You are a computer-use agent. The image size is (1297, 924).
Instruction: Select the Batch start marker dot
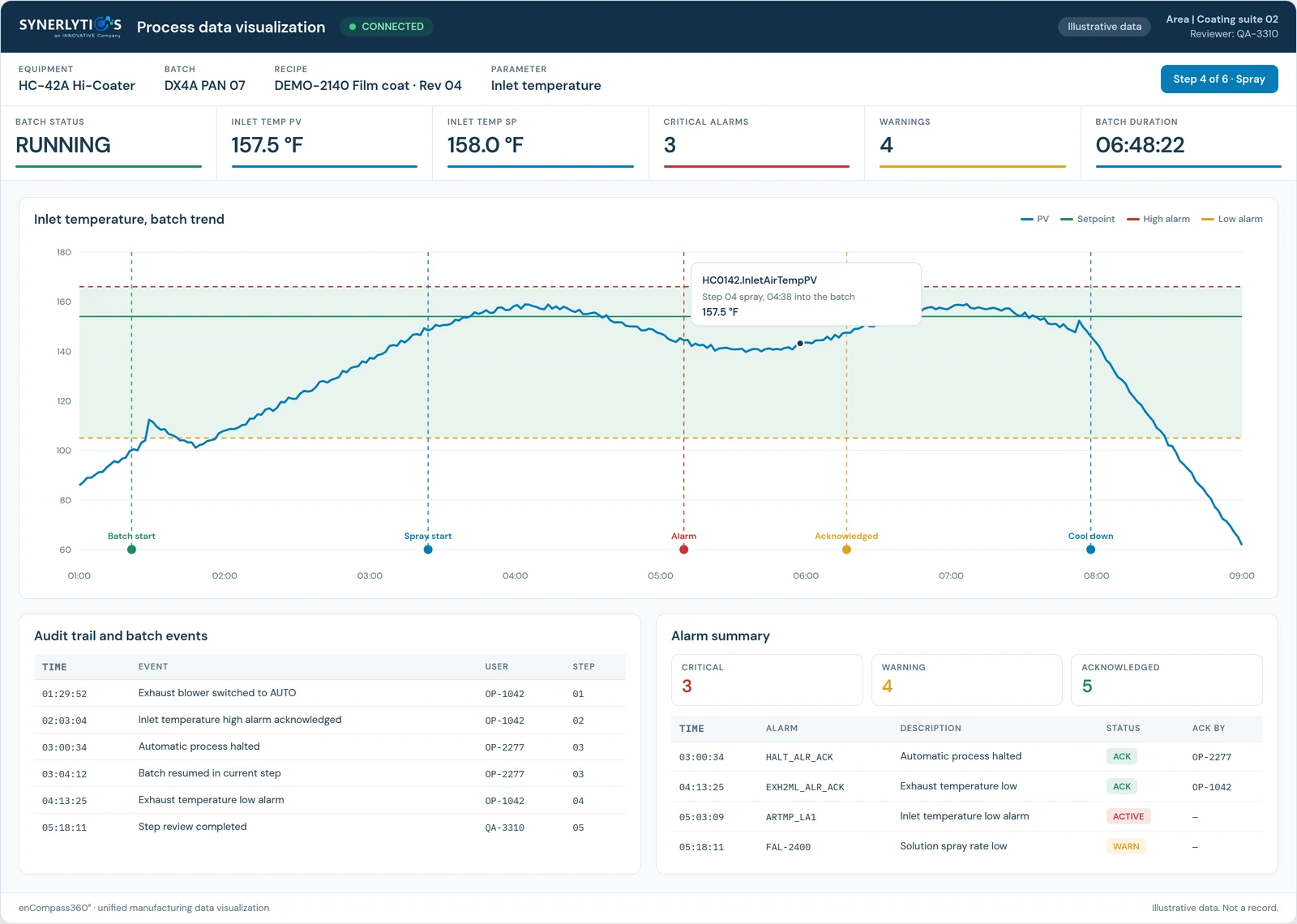(131, 550)
